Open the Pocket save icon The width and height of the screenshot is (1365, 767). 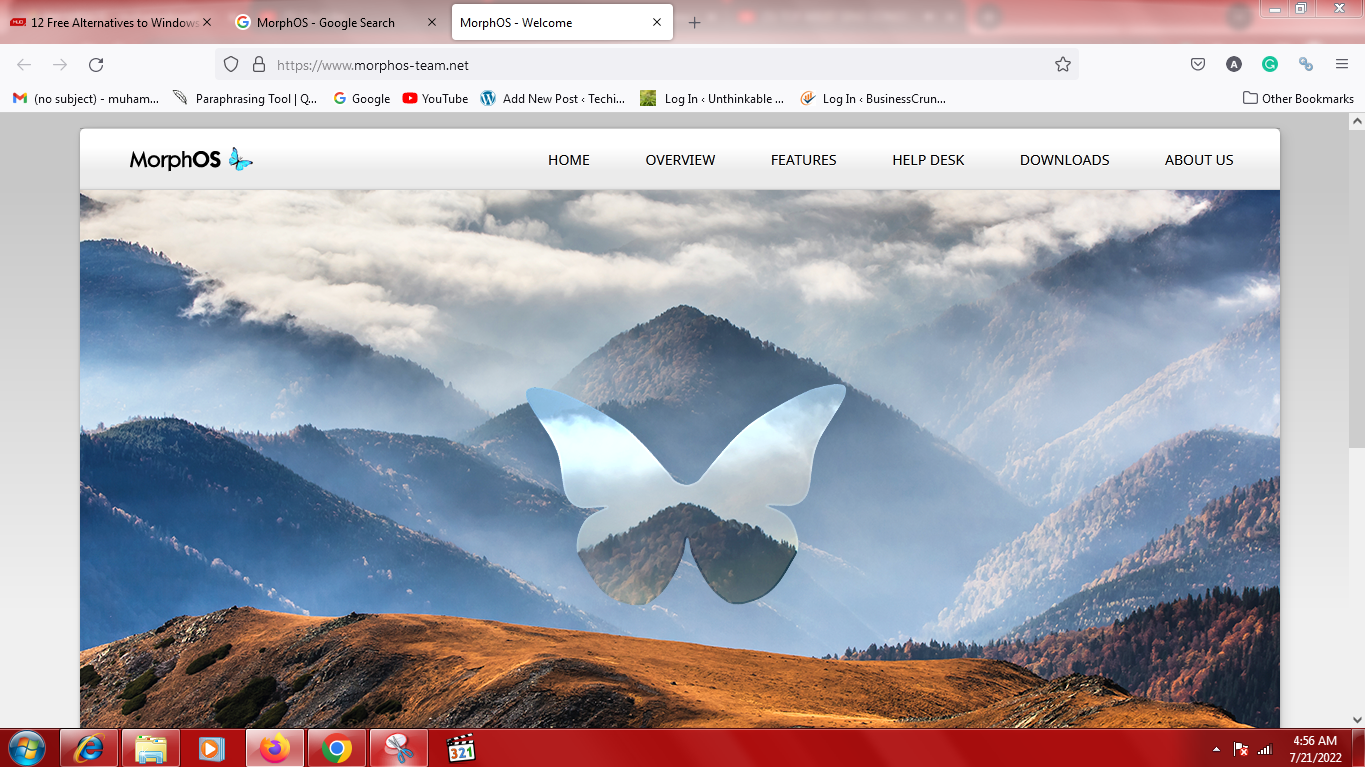coord(1198,64)
